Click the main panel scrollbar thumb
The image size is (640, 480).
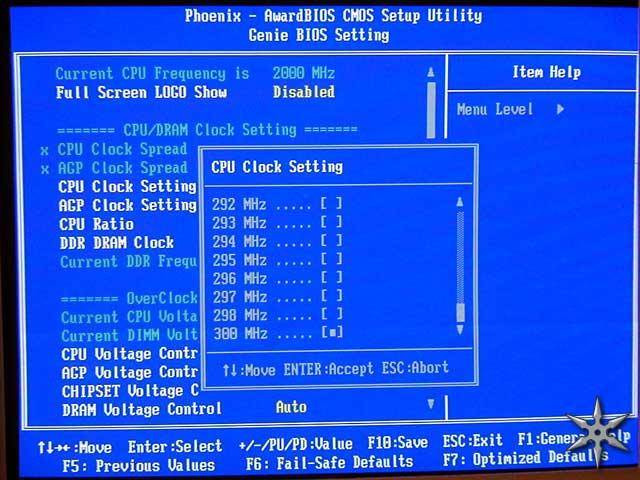(x=431, y=110)
